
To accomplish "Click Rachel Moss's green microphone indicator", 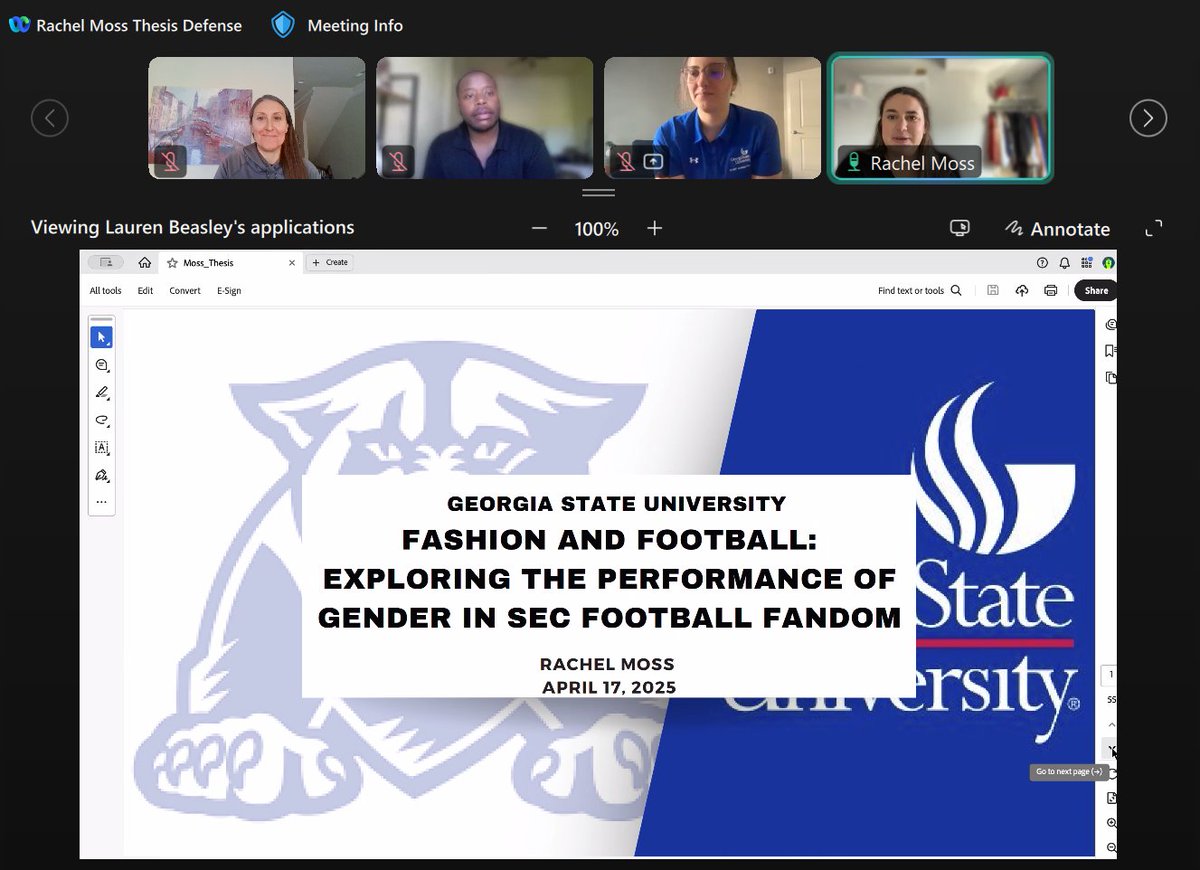I will pos(853,162).
